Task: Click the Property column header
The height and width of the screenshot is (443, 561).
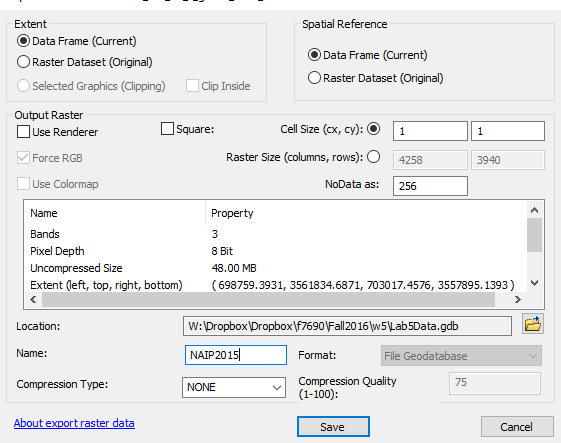Action: pos(366,213)
